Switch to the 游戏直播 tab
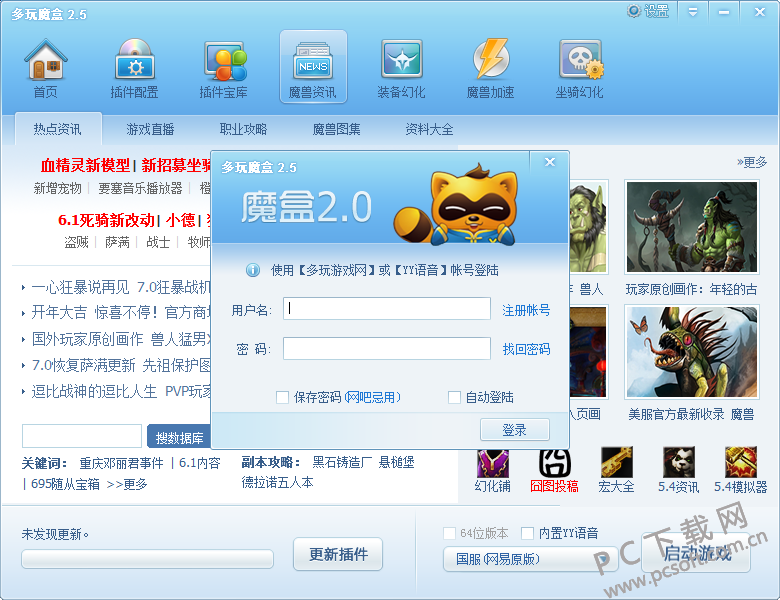Image resolution: width=780 pixels, height=600 pixels. pos(150,130)
